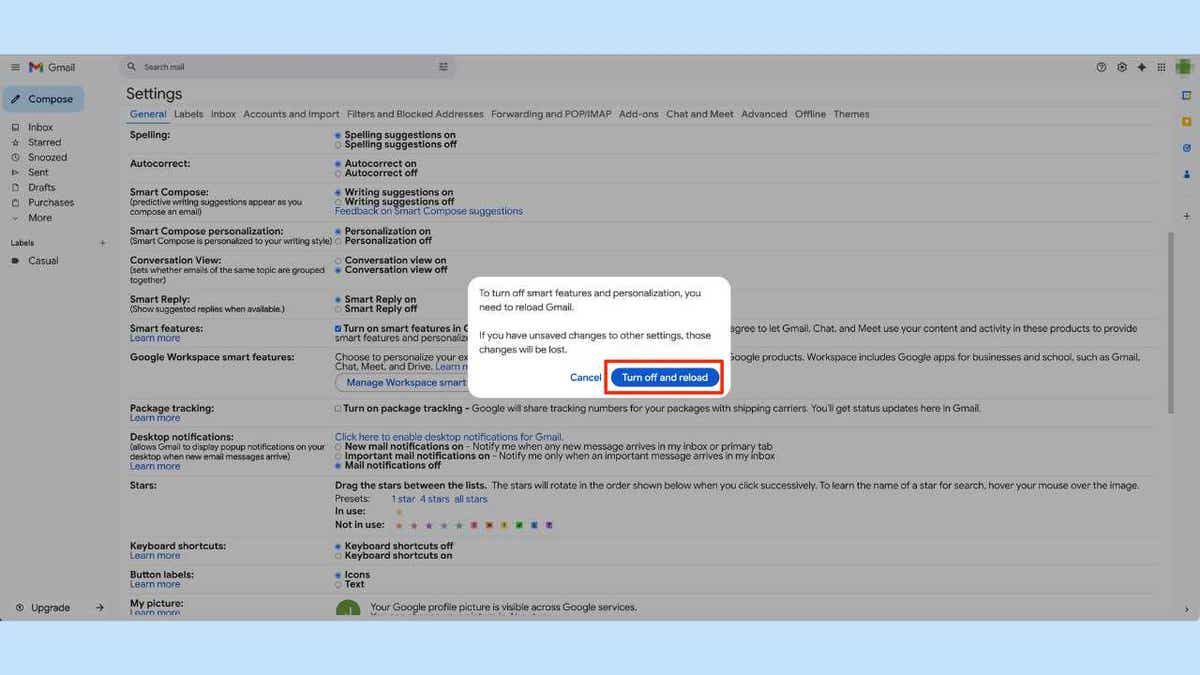This screenshot has height=675, width=1200.
Task: Switch to the Labels settings tab
Action: [188, 113]
